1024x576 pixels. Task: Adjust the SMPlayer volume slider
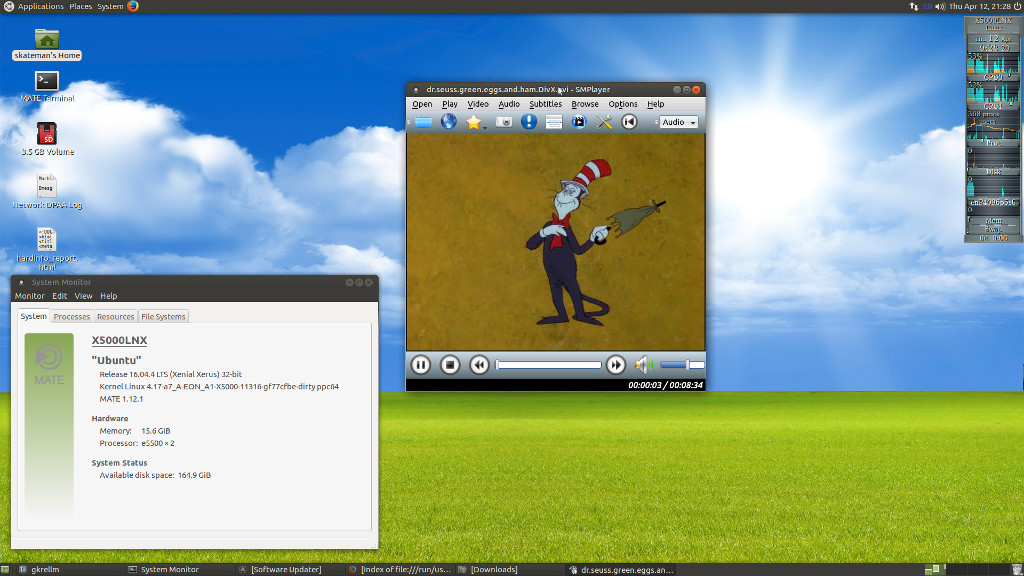[682, 365]
